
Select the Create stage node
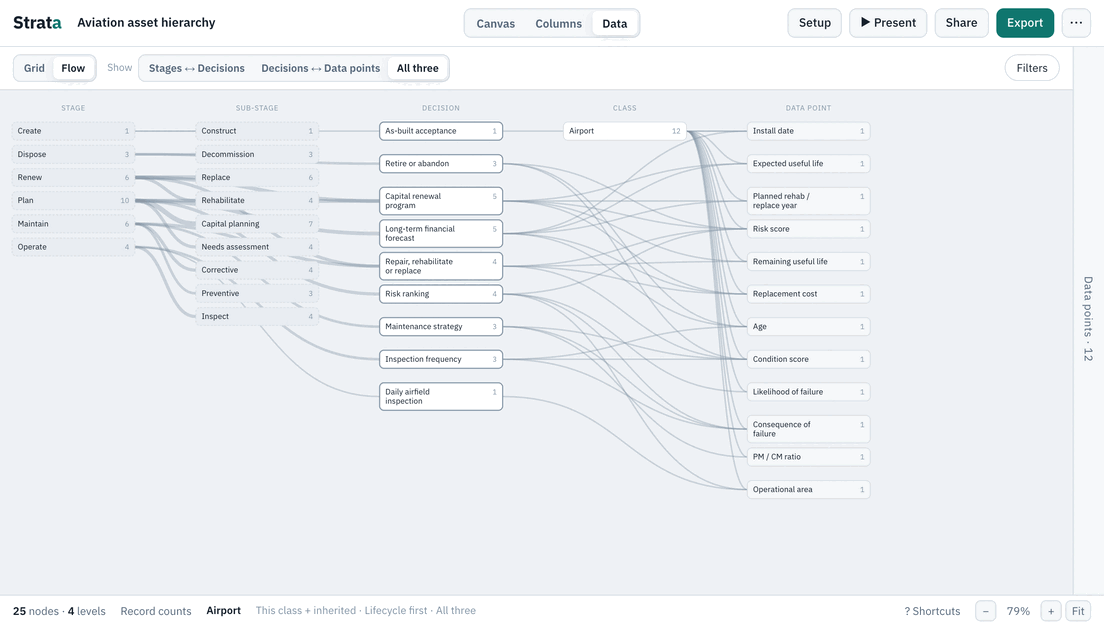73,131
